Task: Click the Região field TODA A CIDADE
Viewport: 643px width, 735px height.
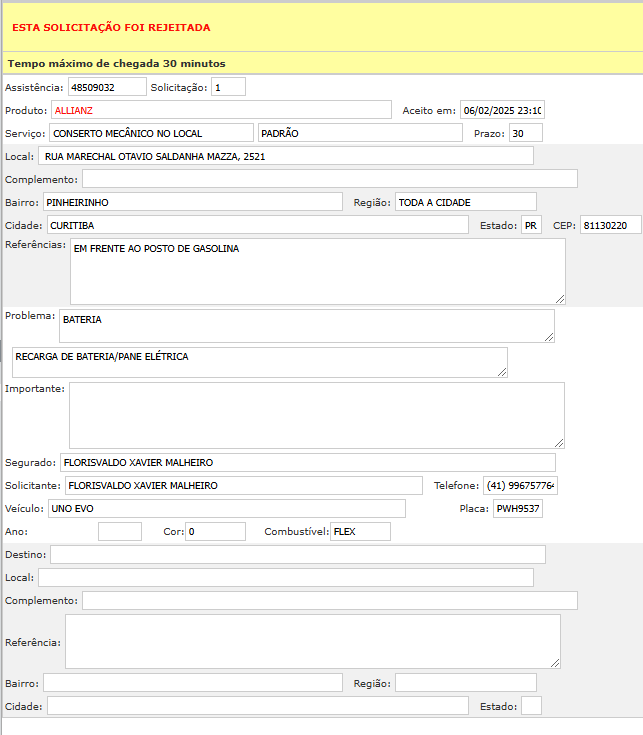Action: 465,202
